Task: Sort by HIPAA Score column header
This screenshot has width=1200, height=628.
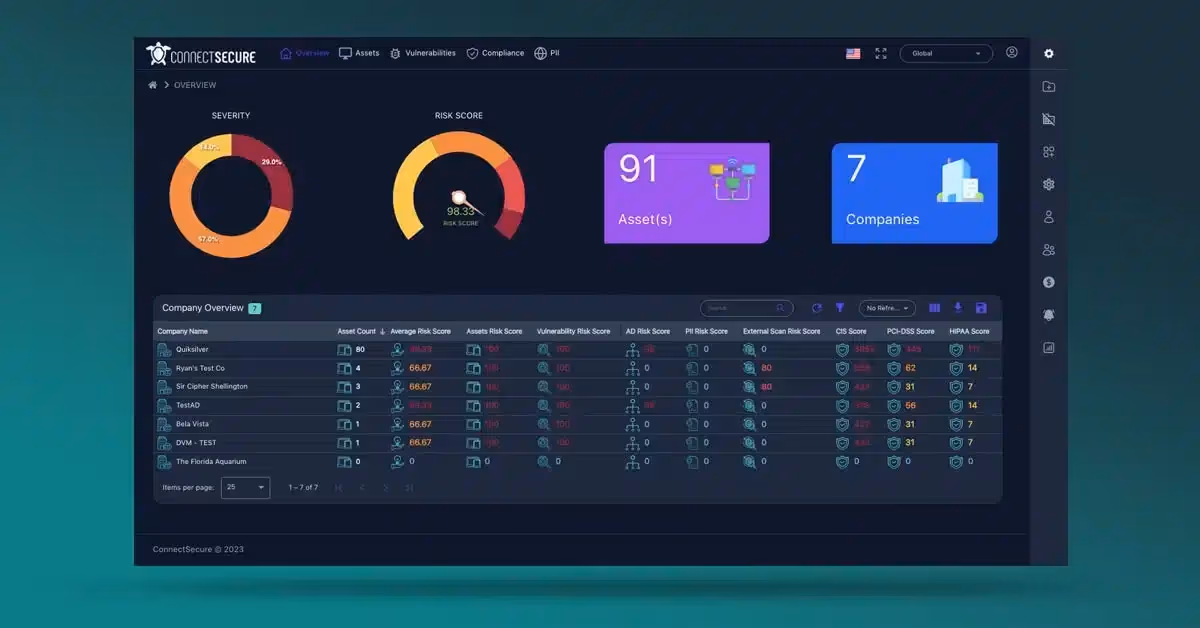Action: click(969, 331)
